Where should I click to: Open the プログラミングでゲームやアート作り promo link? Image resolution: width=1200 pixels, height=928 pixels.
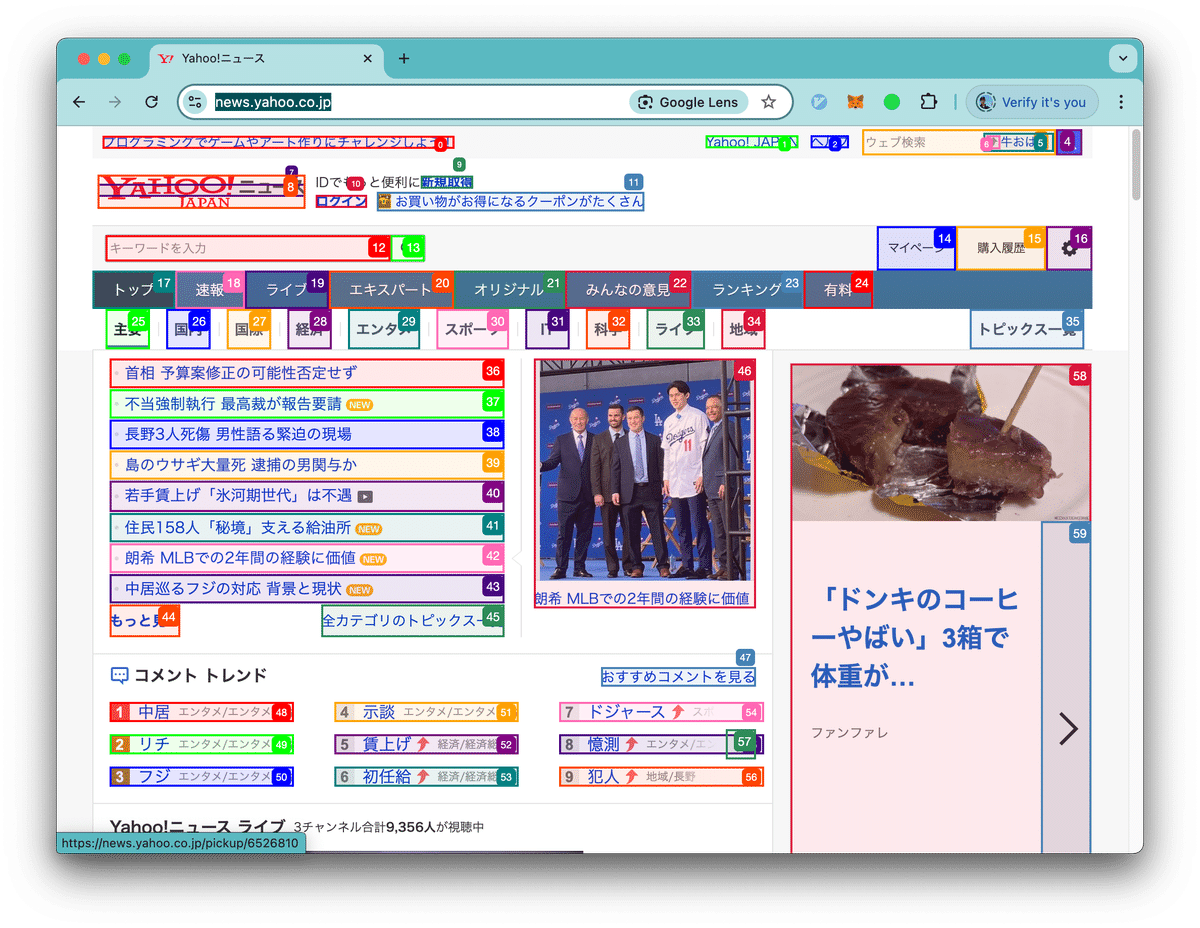[x=278, y=142]
